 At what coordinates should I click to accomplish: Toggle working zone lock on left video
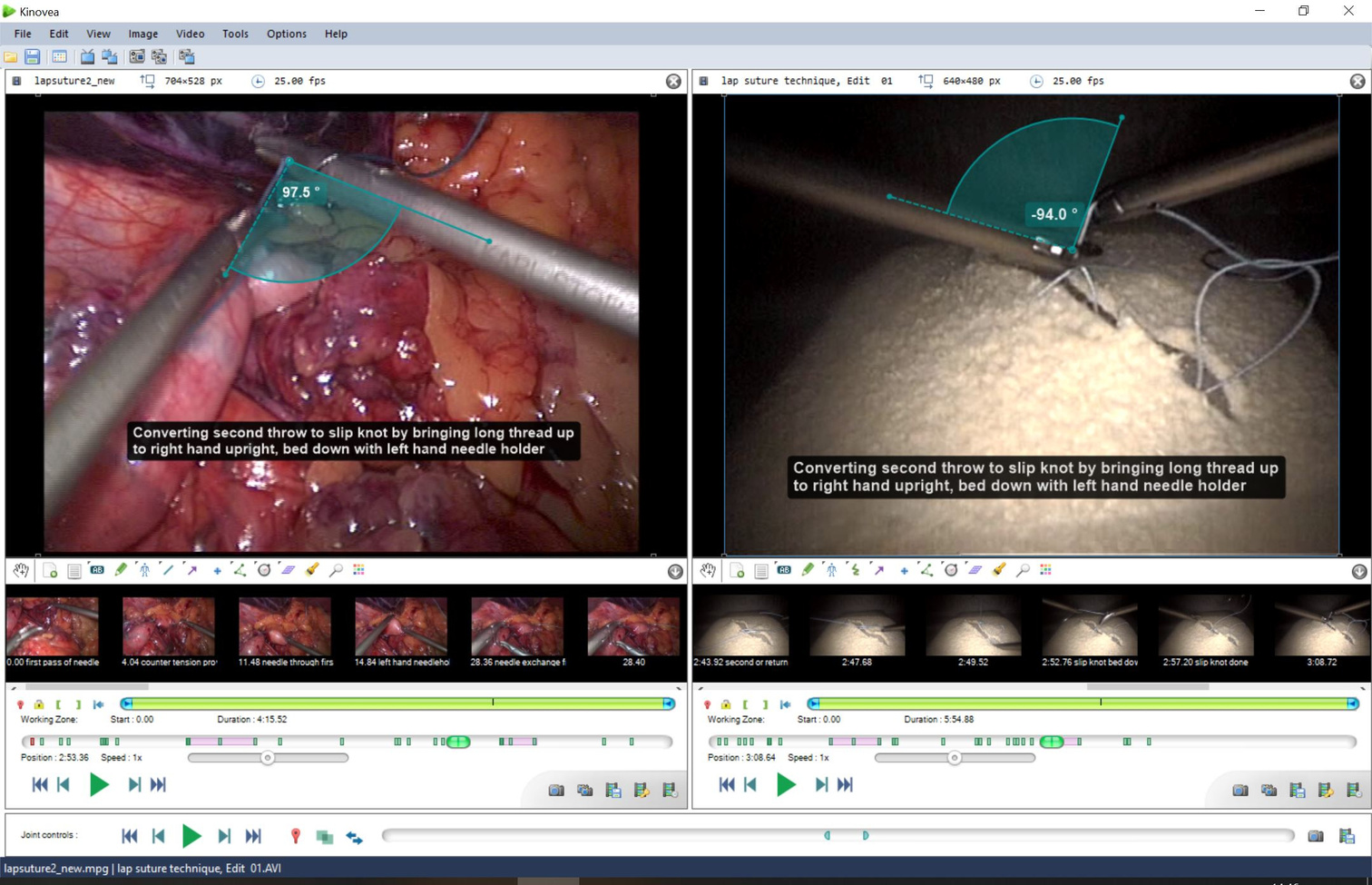tap(39, 704)
